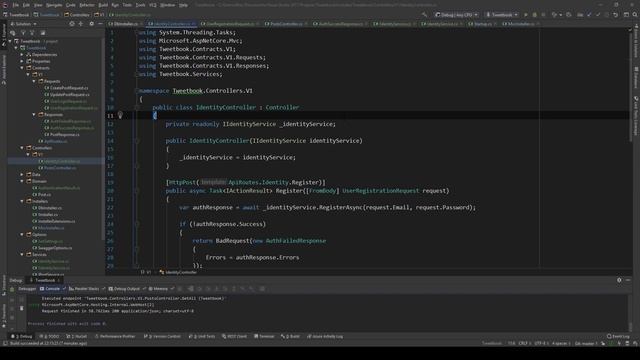Open the File menu
Viewport: 640px width, 360px height.
click(16, 5)
